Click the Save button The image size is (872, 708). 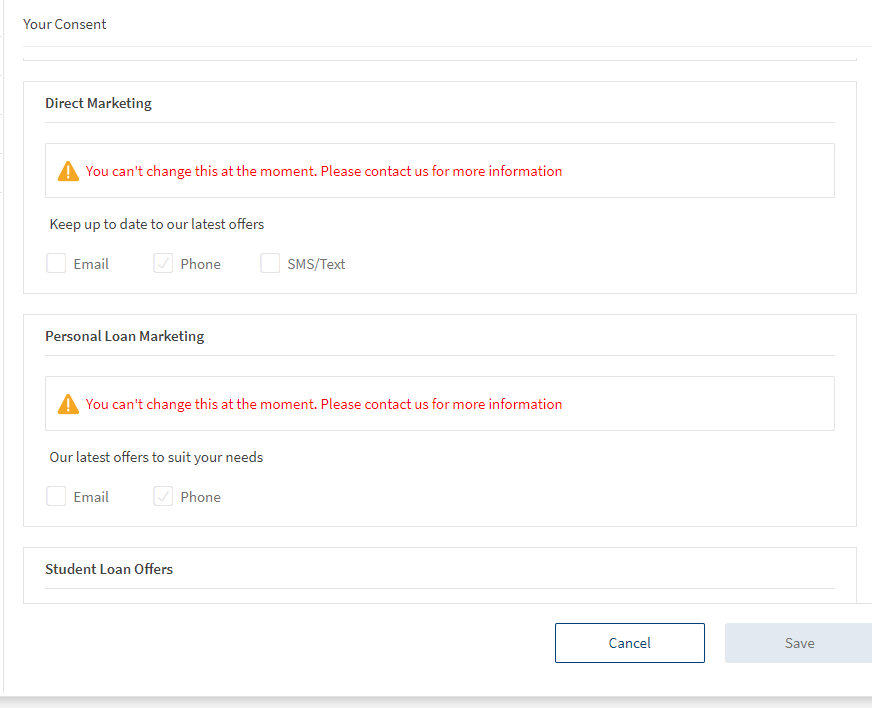pos(798,643)
